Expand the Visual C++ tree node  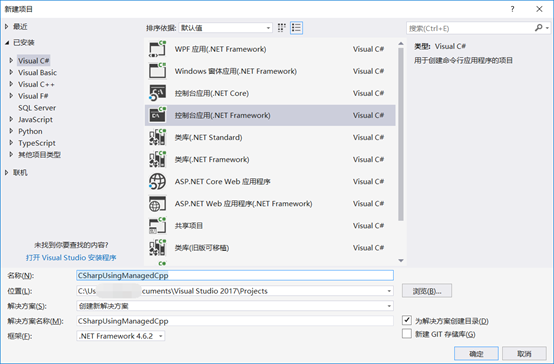[x=11, y=84]
